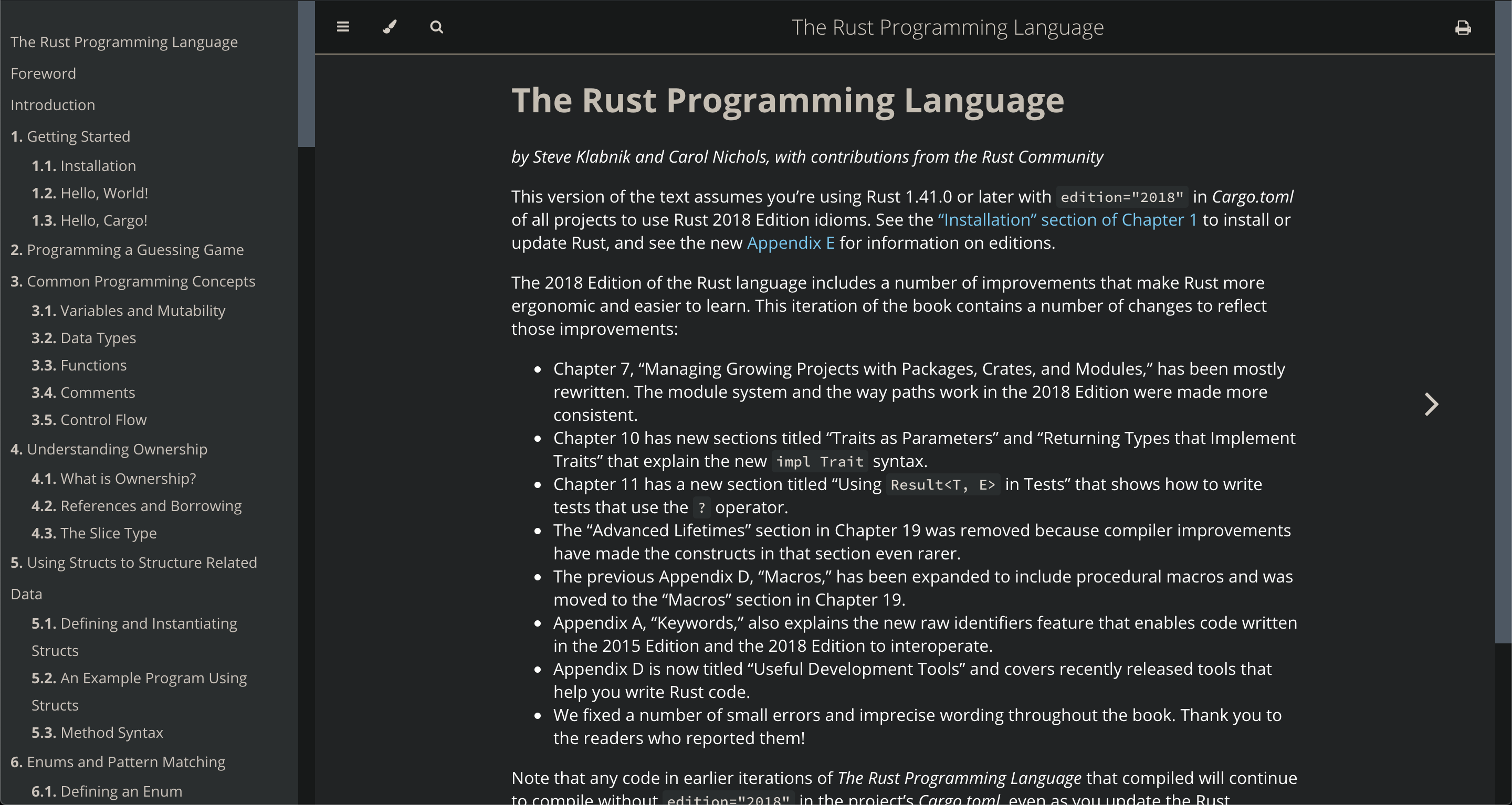Image resolution: width=1512 pixels, height=805 pixels.
Task: Open section 5.3 Method Syntax
Action: (98, 732)
